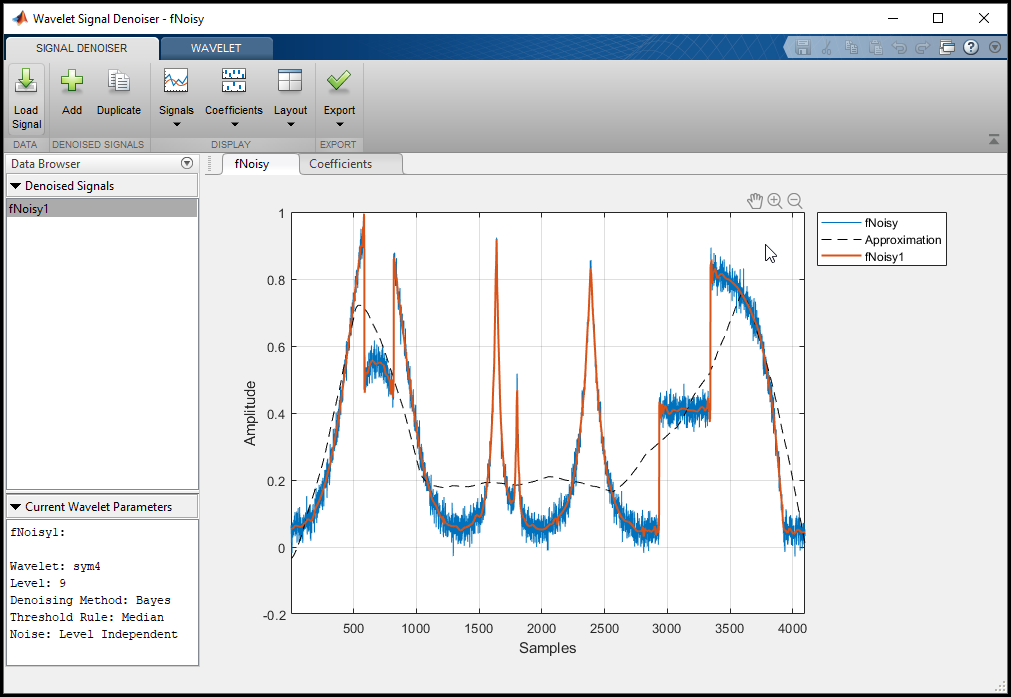This screenshot has width=1011, height=697.
Task: Switch to the WAVELET ribbon tab
Action: click(x=216, y=47)
